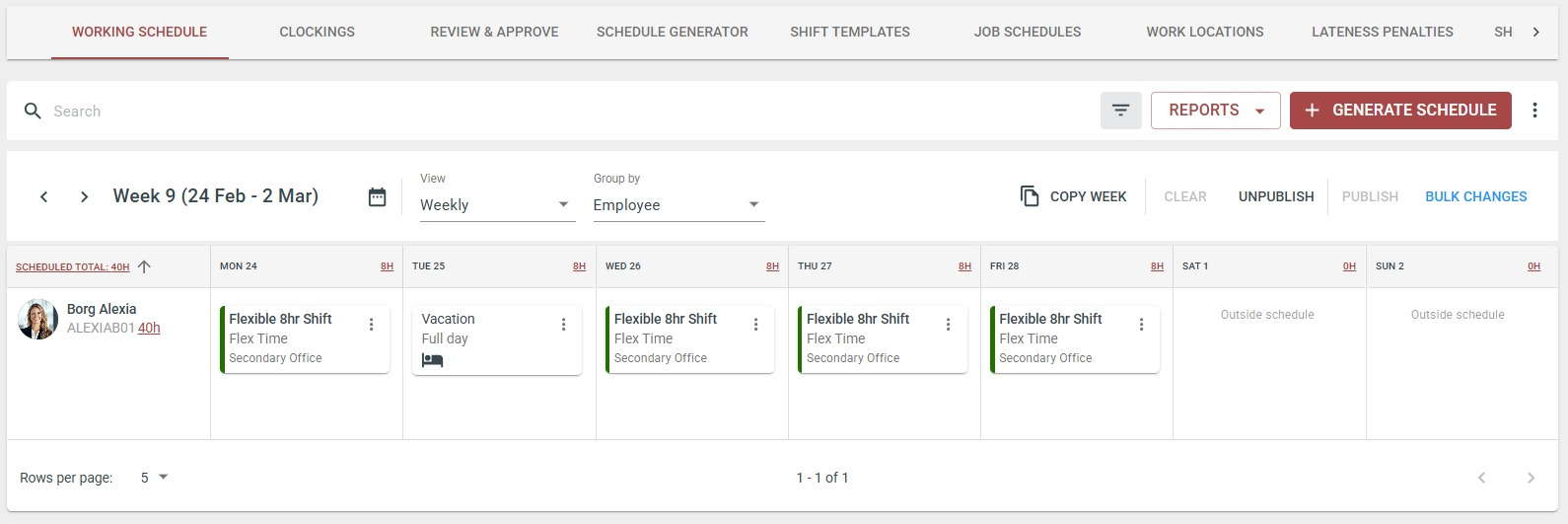This screenshot has height=524, width=1568.
Task: Click the Bulk Changes link
Action: pos(1475,196)
